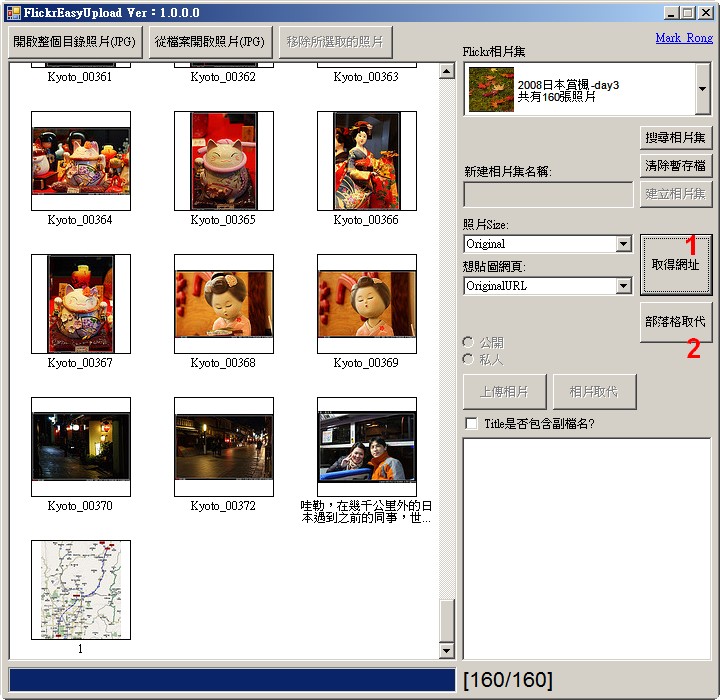Select the Kyoto_00365 lucky cat thumbnail
The height and width of the screenshot is (700, 720).
coord(224,161)
